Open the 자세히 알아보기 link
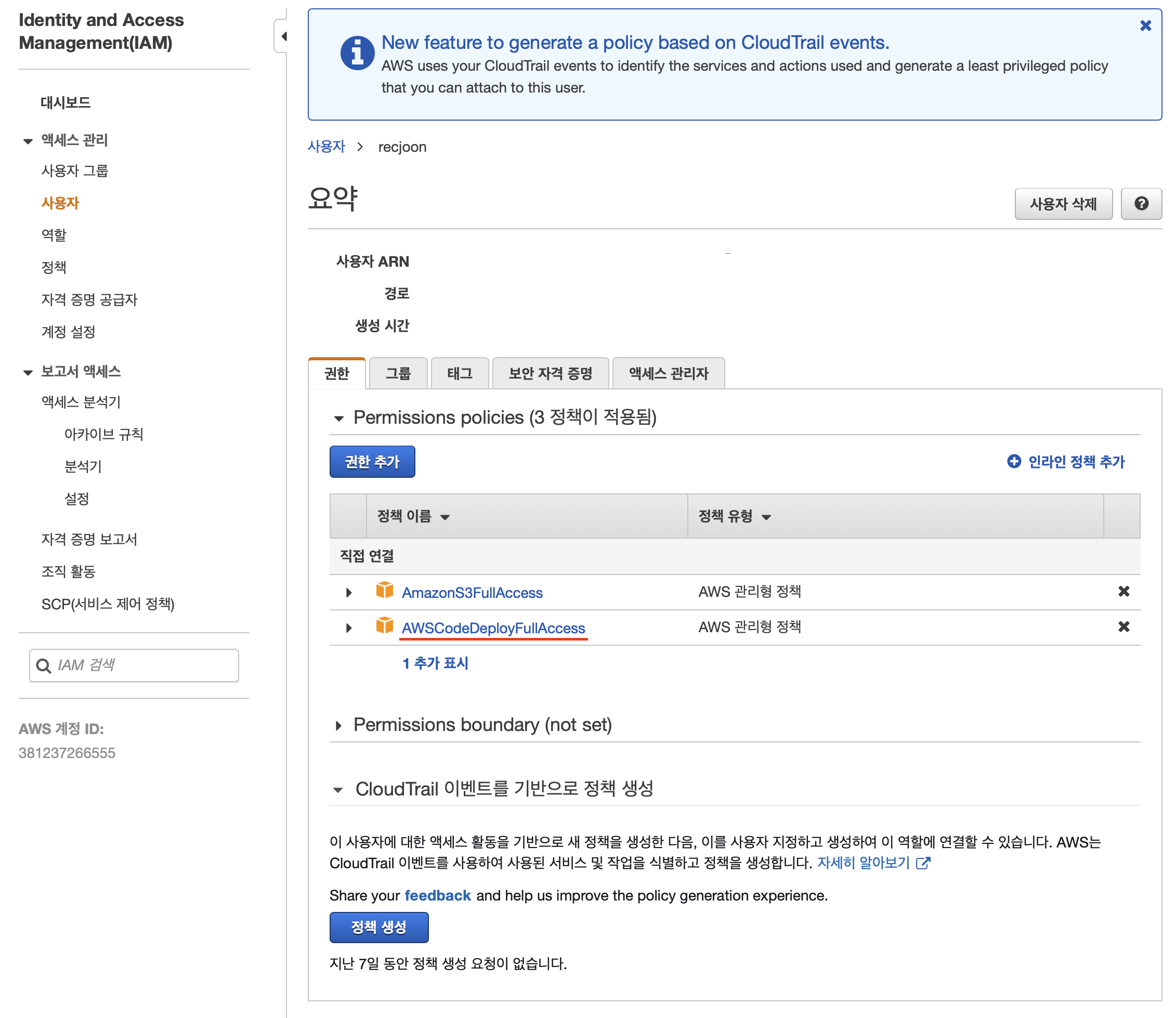 (864, 863)
